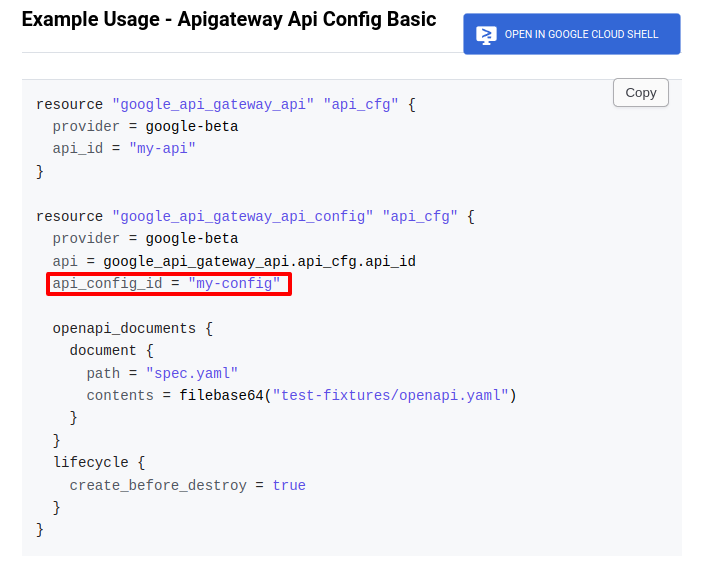Viewport: 710px width, 574px height.
Task: Click the api_id = "my-api" line
Action: click(124, 149)
